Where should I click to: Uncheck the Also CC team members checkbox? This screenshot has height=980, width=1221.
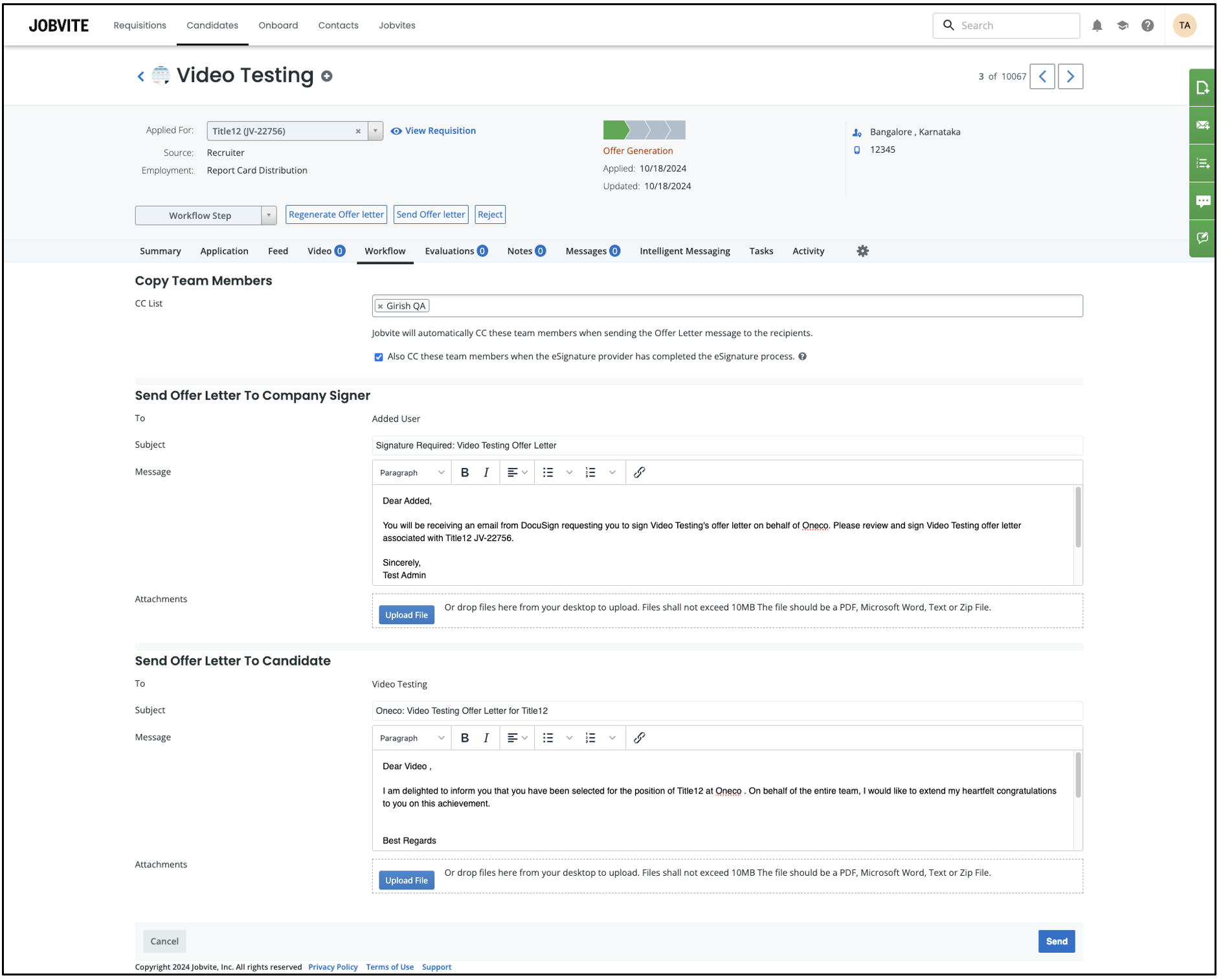click(379, 357)
